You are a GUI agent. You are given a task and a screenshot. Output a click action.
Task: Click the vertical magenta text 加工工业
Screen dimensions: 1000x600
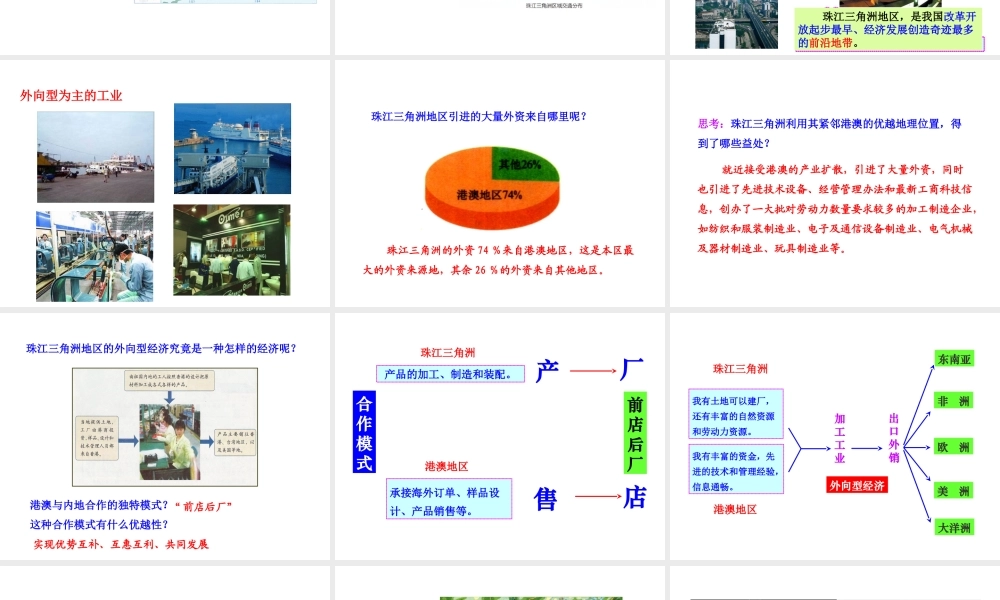tap(840, 438)
